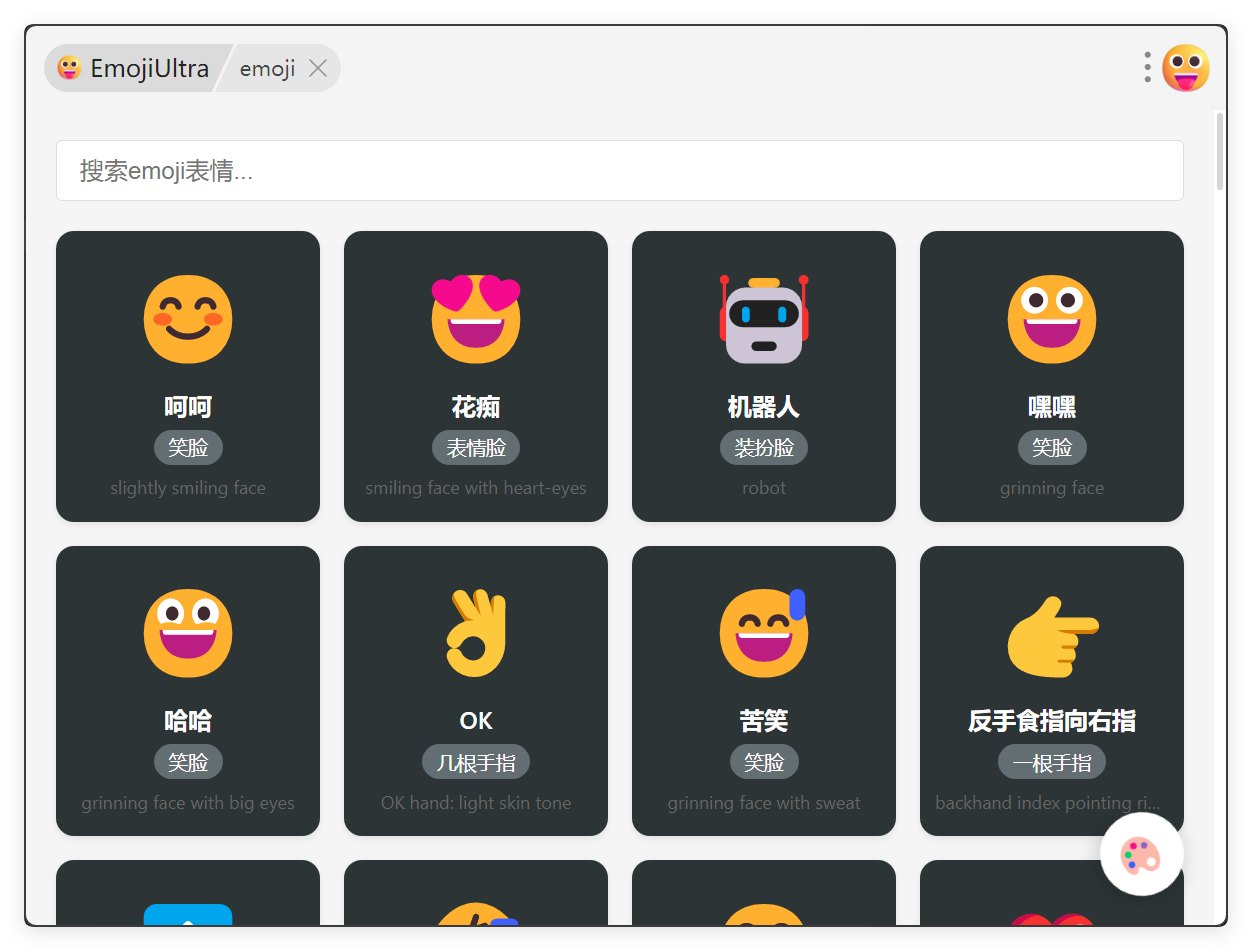Open the color palette floating button
This screenshot has width=1252, height=951.
(1142, 854)
